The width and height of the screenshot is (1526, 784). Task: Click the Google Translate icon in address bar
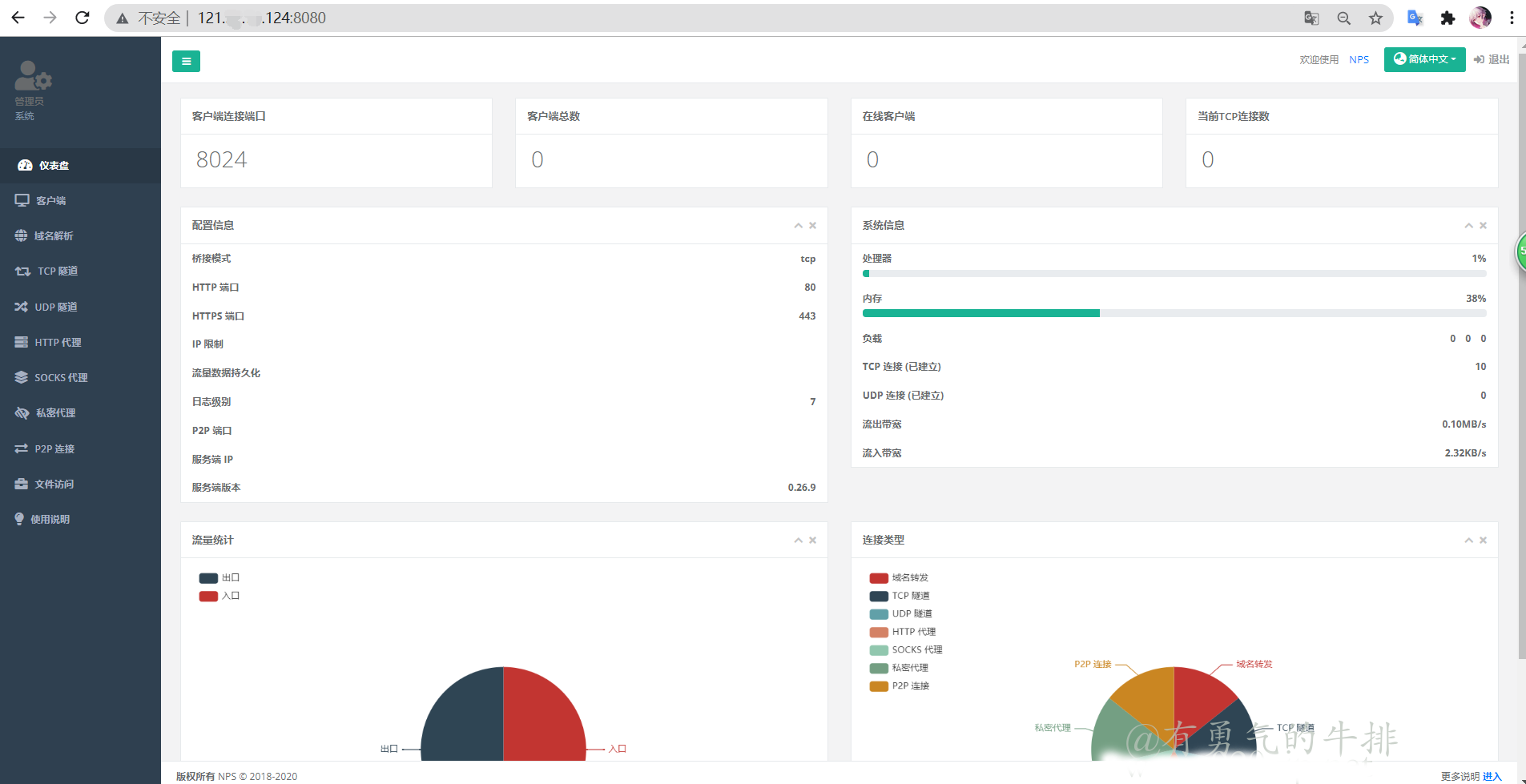point(1311,18)
